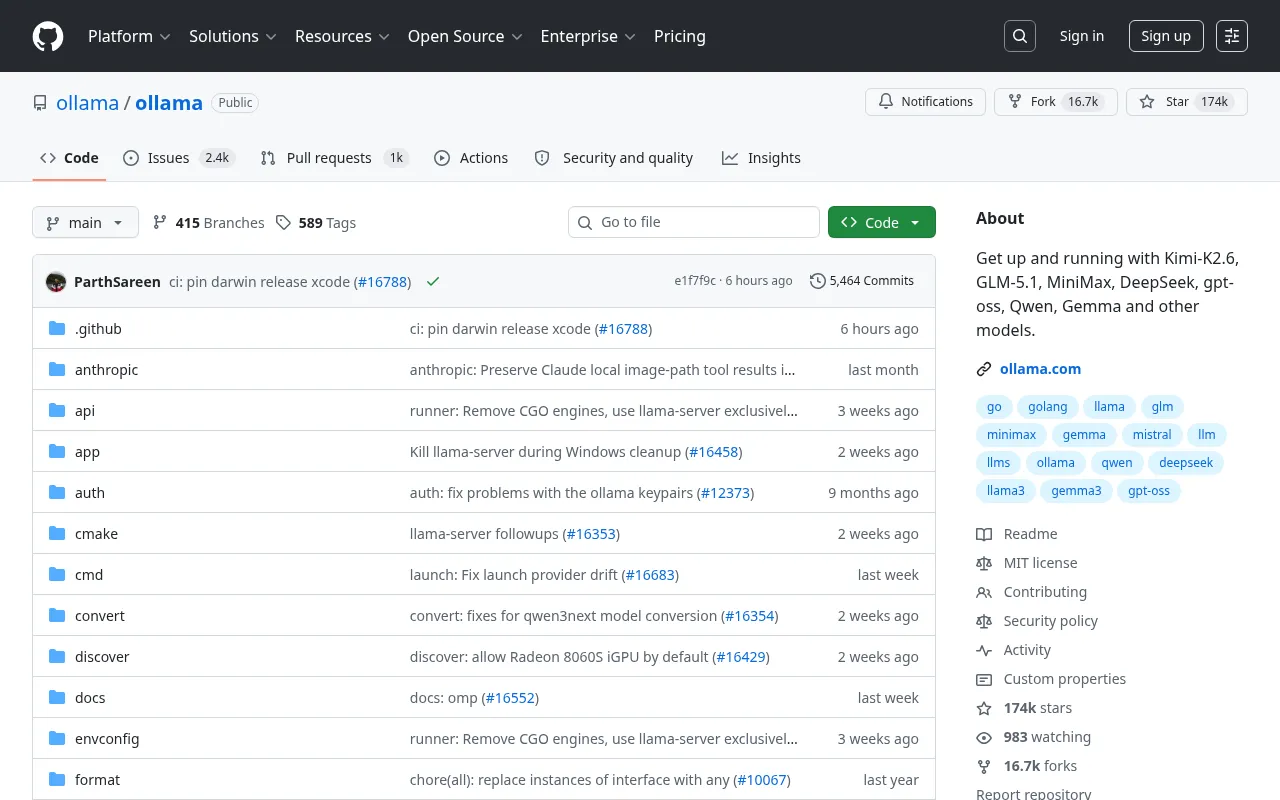View the 5,464 Commits history
The width and height of the screenshot is (1280, 800).
(862, 281)
